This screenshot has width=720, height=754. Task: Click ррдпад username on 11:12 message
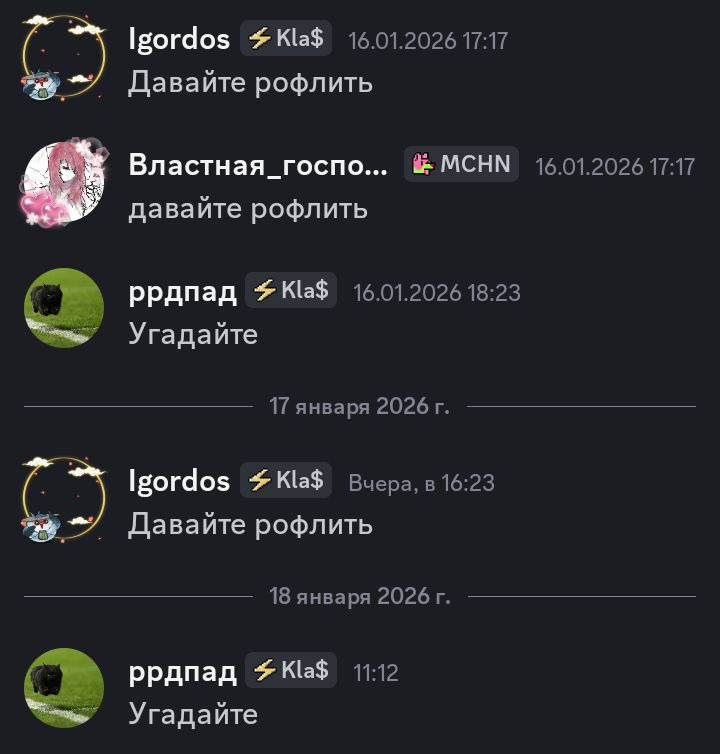183,672
